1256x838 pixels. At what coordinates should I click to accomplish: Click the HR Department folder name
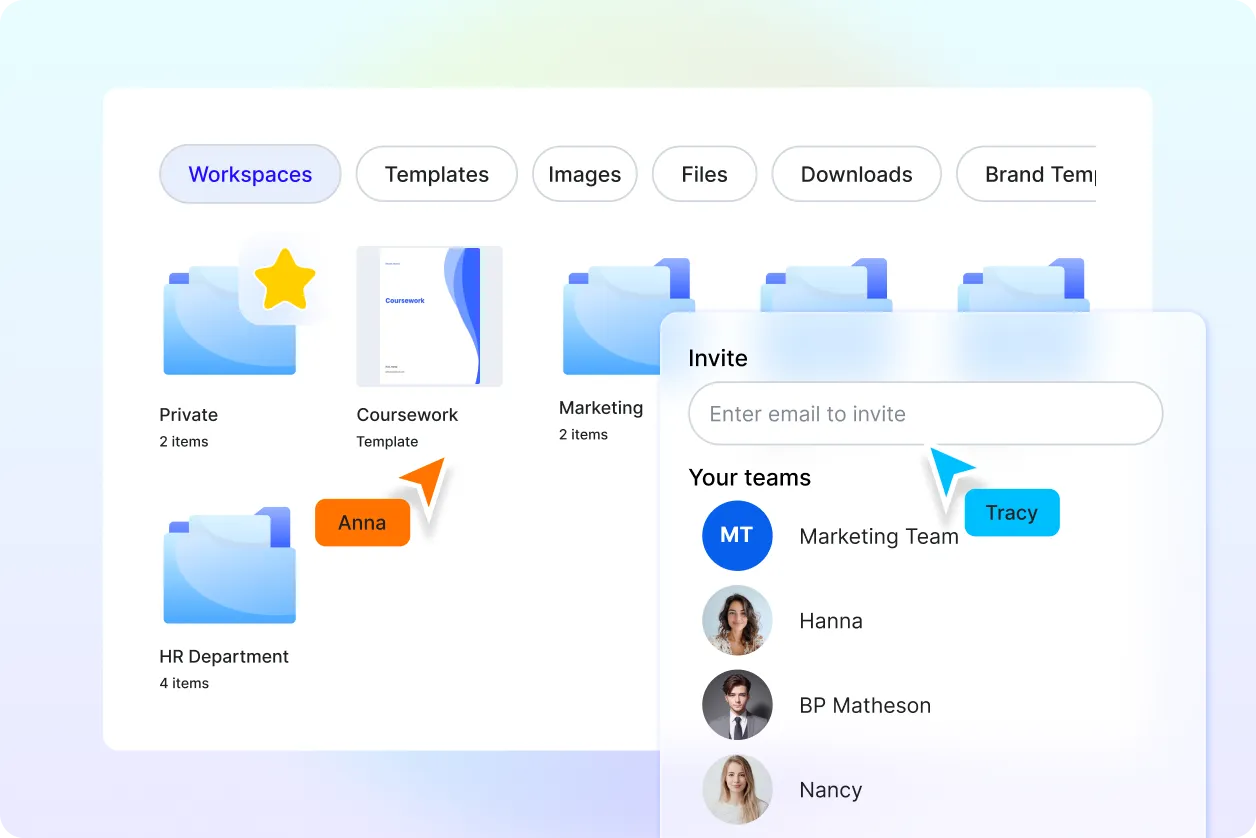coord(224,657)
